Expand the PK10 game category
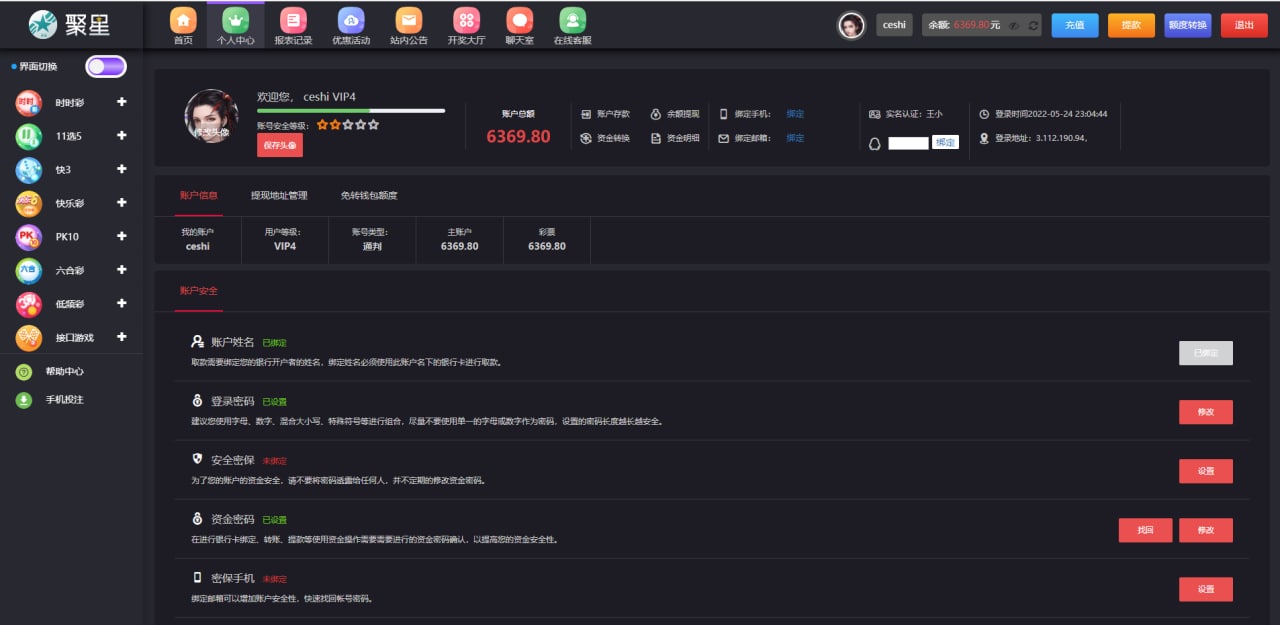The height and width of the screenshot is (625, 1280). point(121,236)
